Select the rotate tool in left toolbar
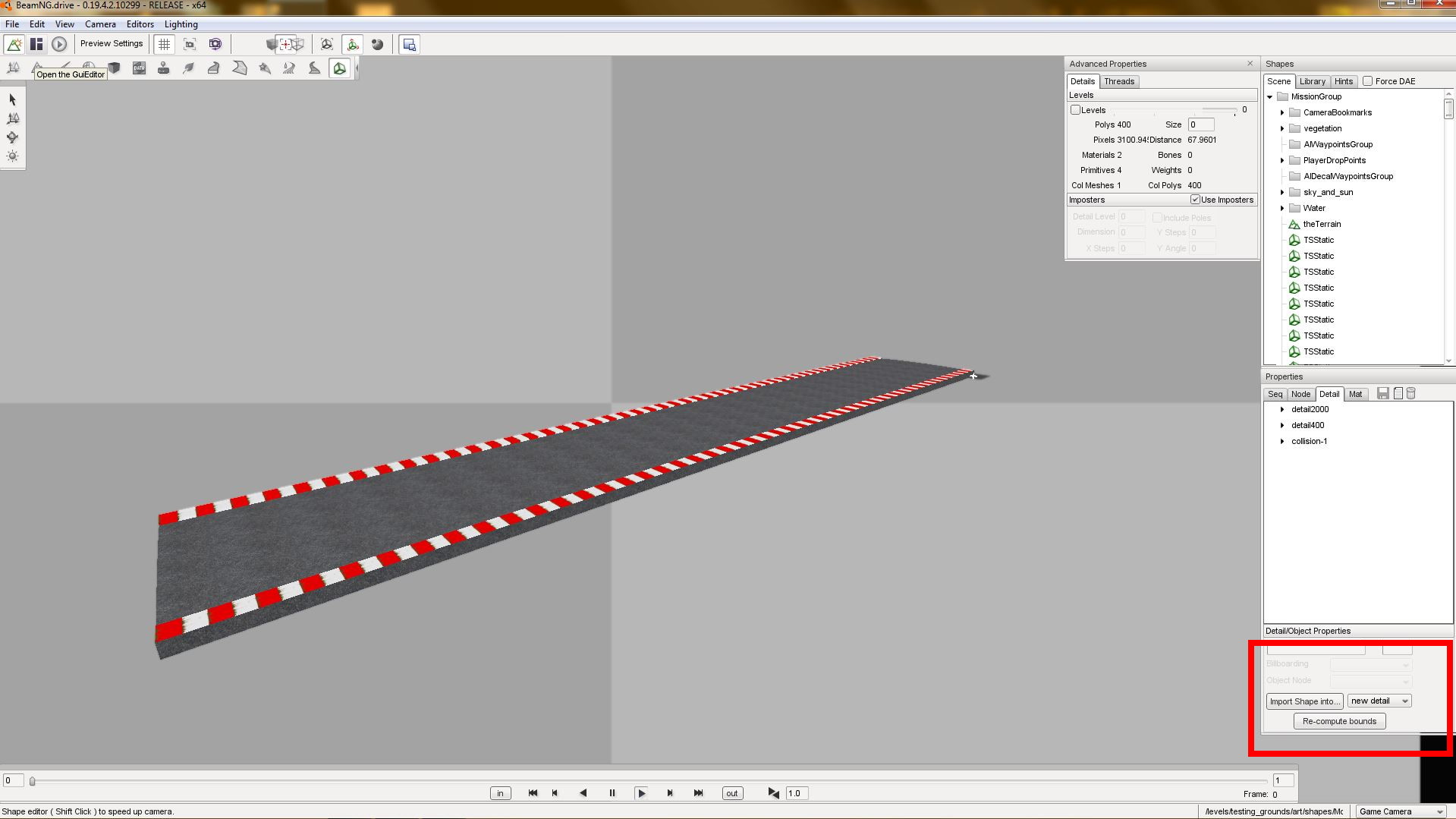The image size is (1456, 819). coord(12,137)
